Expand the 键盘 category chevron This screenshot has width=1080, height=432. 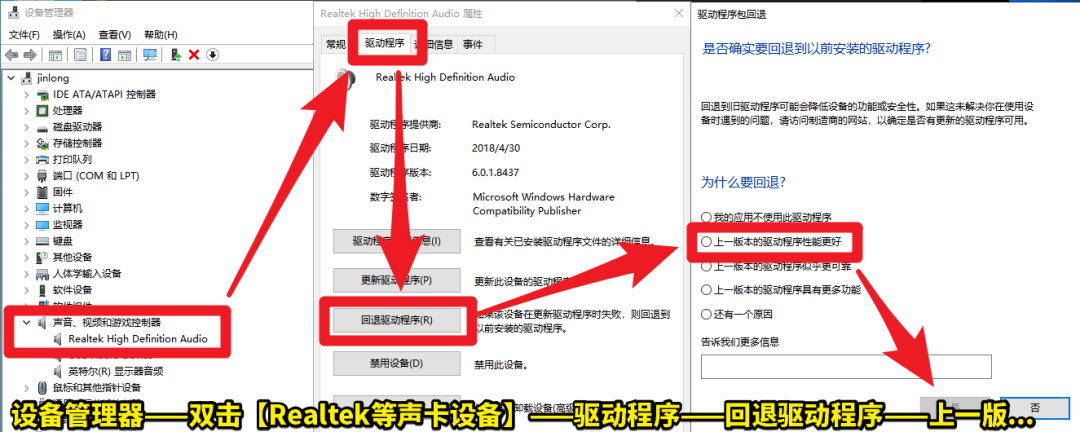26,241
